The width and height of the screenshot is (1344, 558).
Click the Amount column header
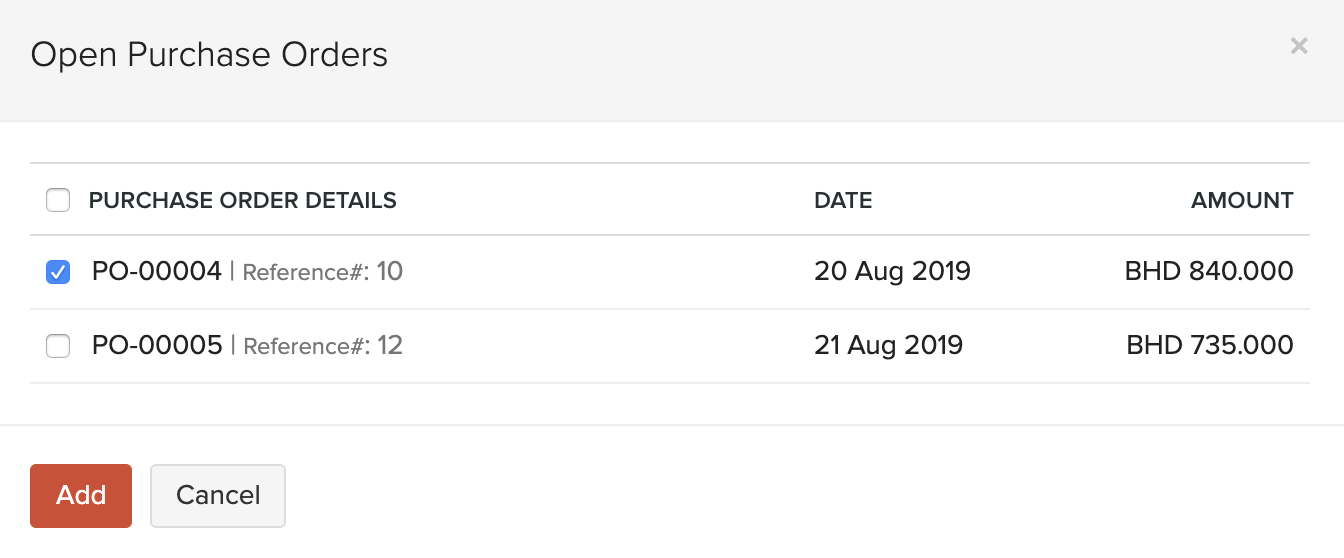[x=1242, y=200]
